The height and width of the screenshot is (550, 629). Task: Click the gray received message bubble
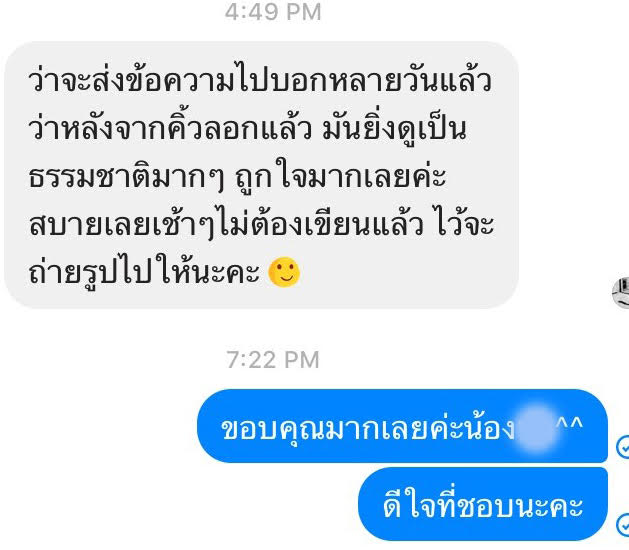click(x=261, y=175)
